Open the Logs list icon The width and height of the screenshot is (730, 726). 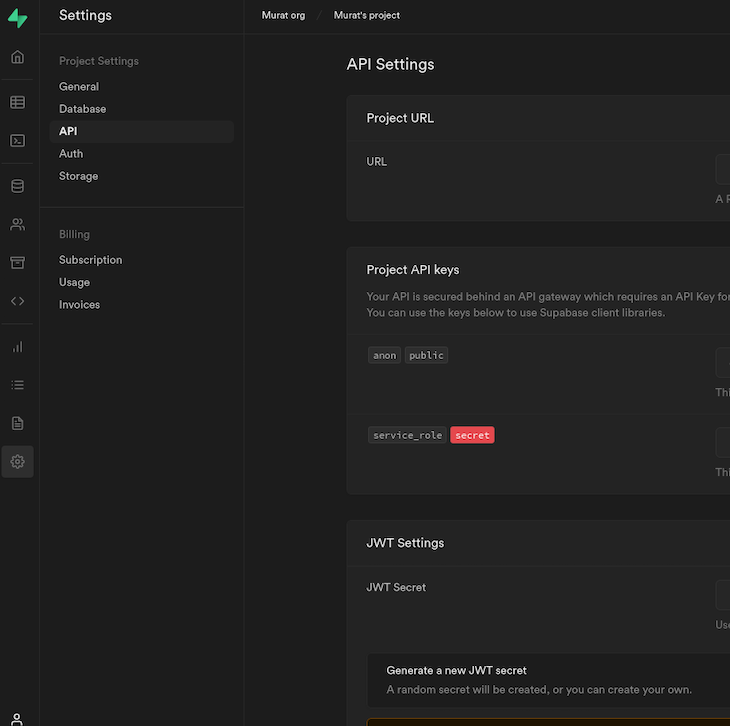(x=17, y=385)
